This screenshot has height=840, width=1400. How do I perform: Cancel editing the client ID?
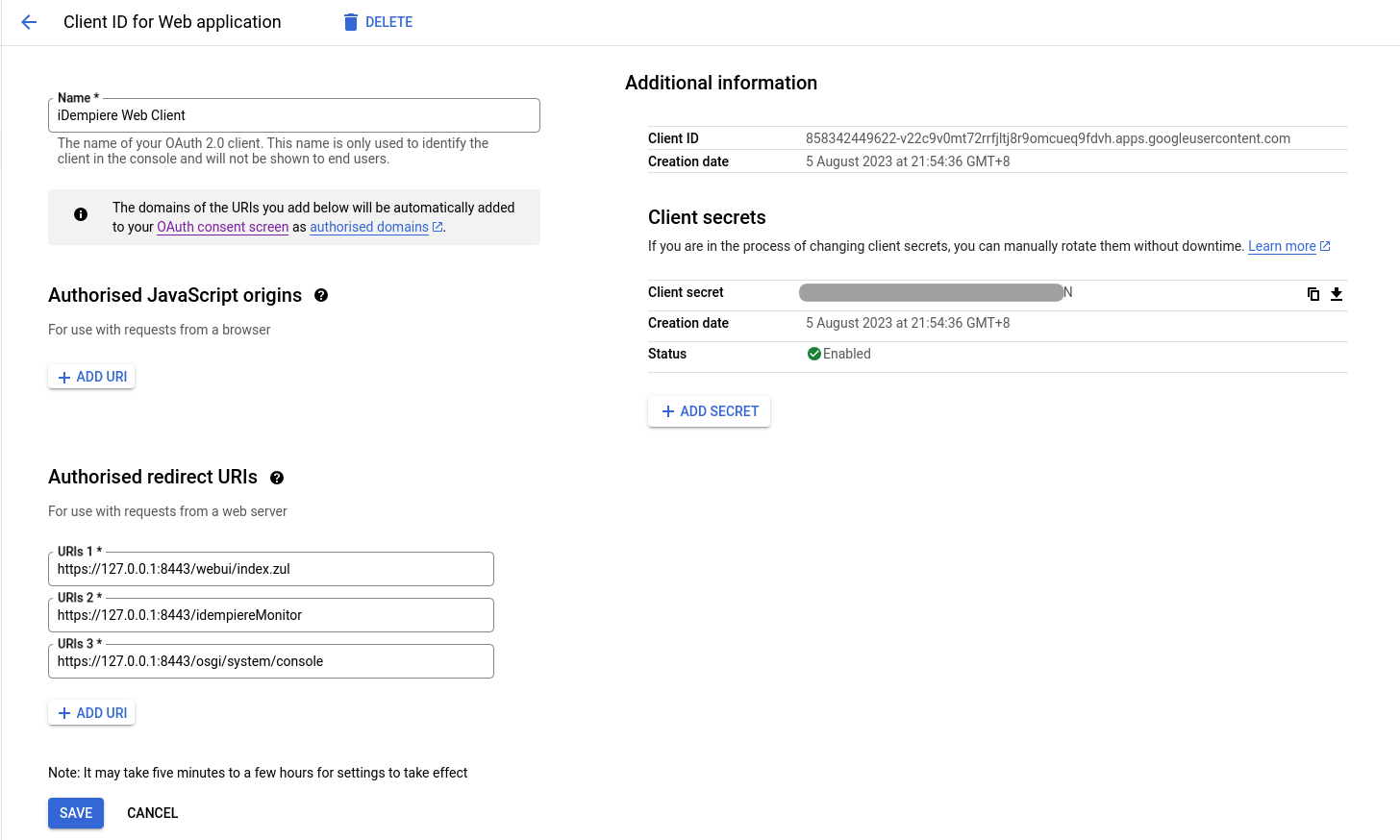tap(152, 813)
